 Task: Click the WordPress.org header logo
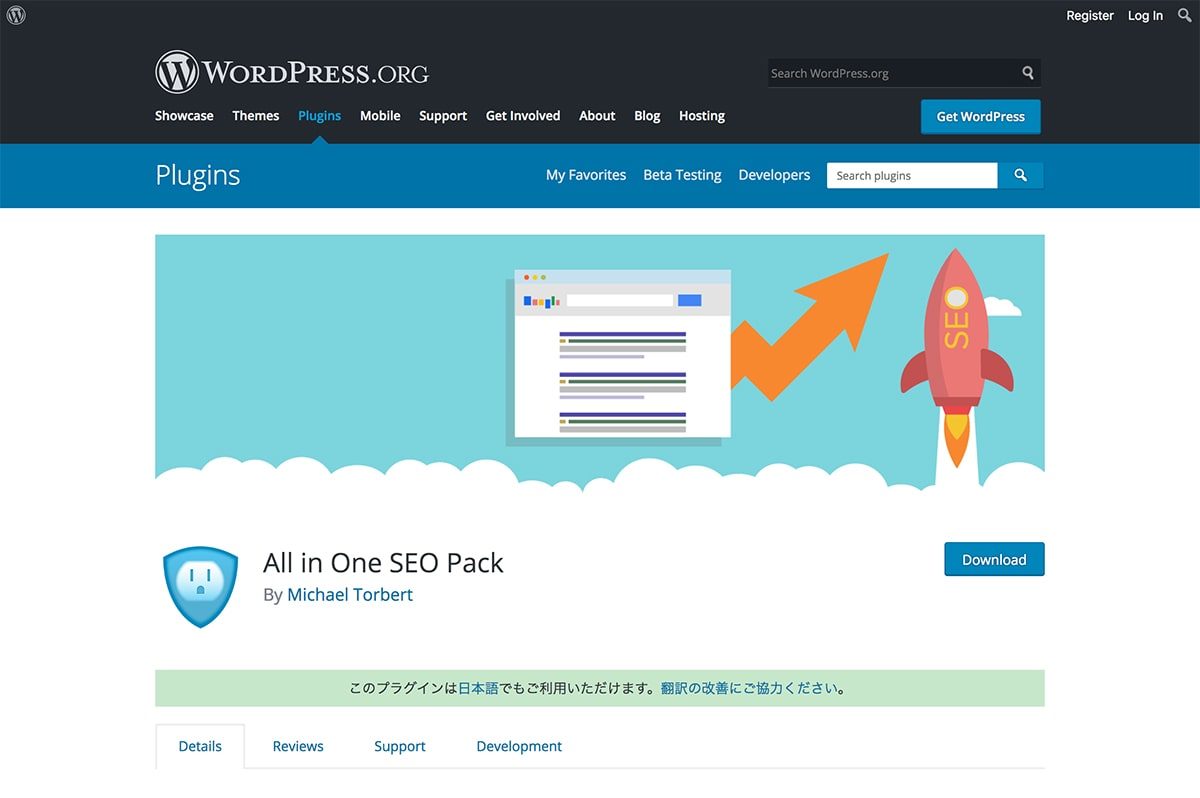[x=292, y=73]
